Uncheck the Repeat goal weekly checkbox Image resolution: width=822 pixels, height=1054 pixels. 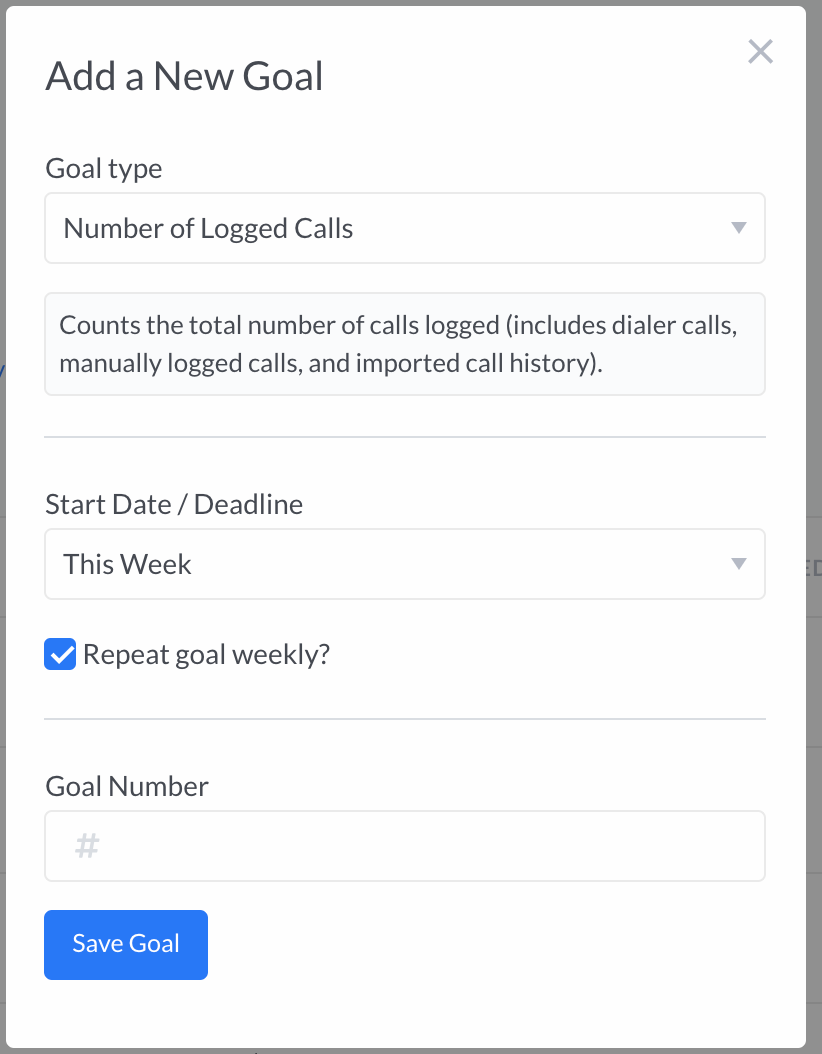pos(60,654)
